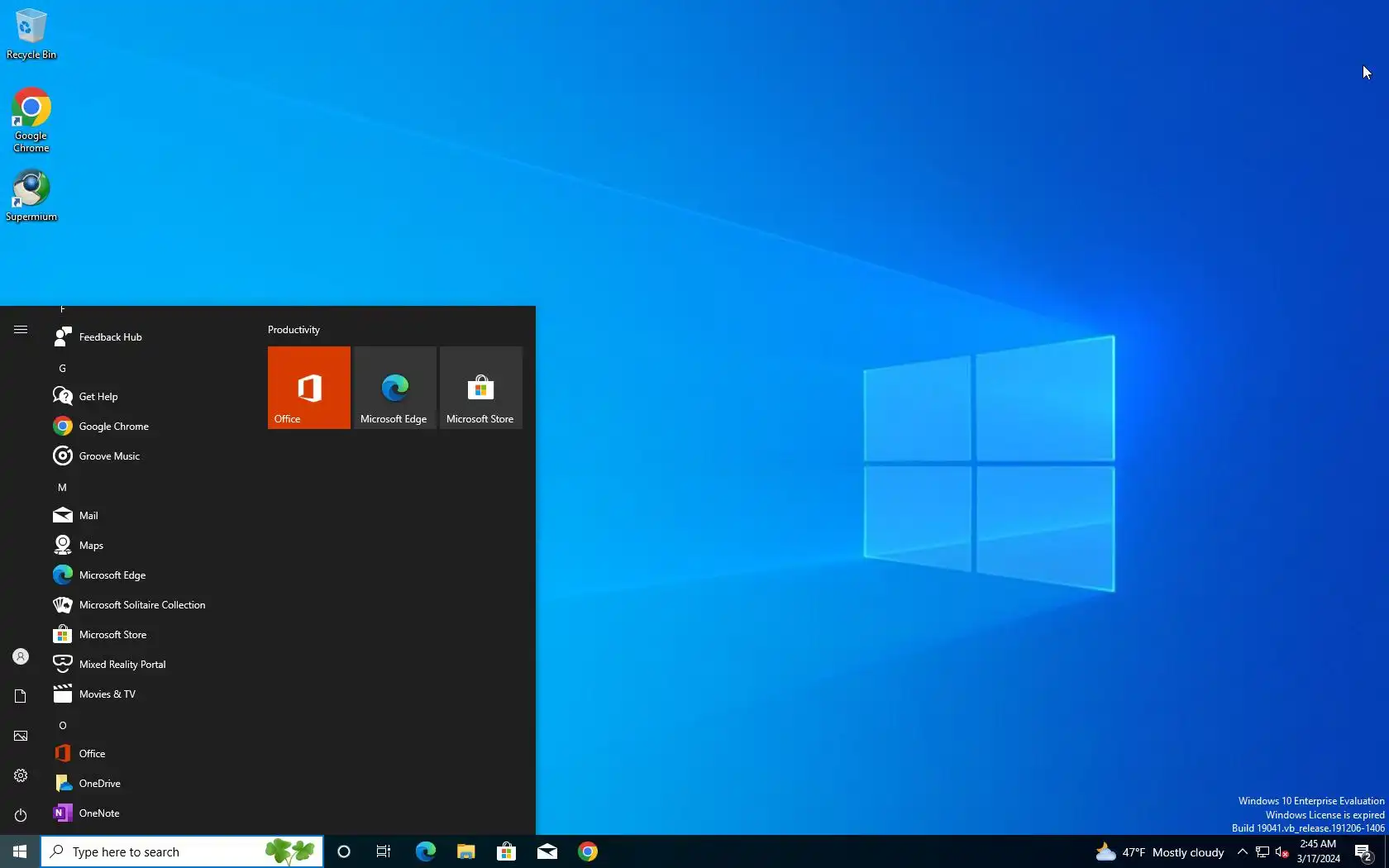Select the Recycle Bin desktop icon

tap(31, 34)
